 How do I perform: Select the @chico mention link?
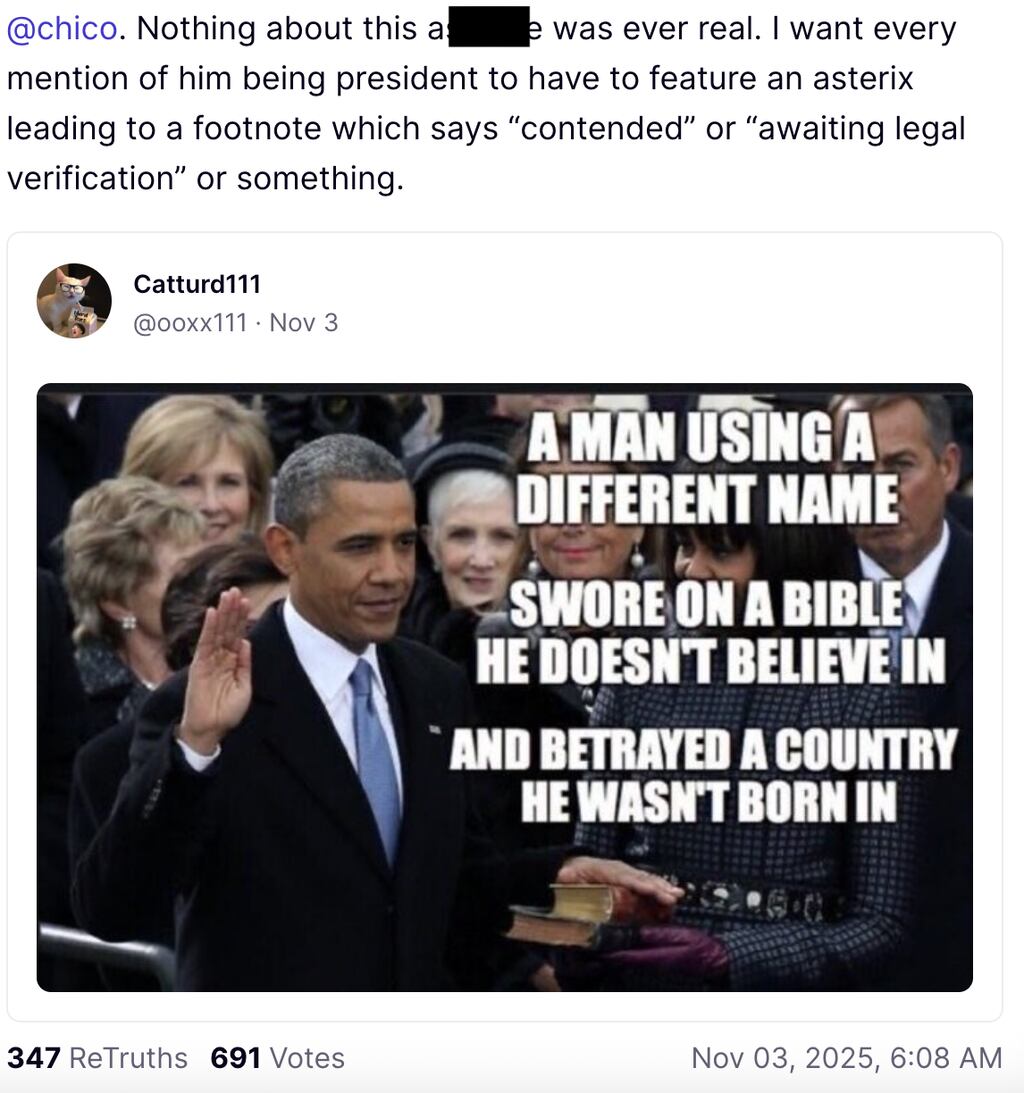pyautogui.click(x=46, y=27)
